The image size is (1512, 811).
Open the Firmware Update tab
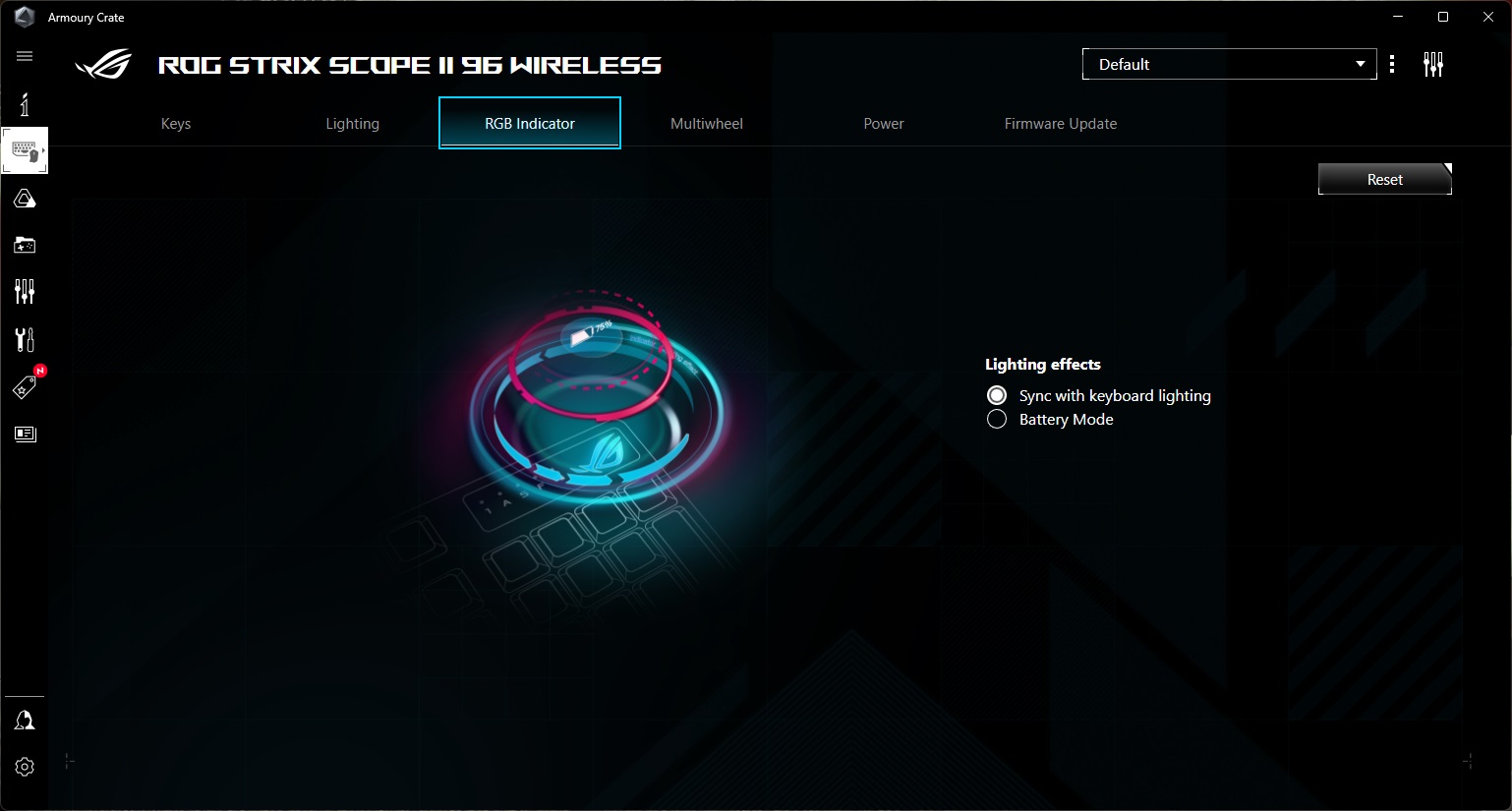(x=1060, y=123)
